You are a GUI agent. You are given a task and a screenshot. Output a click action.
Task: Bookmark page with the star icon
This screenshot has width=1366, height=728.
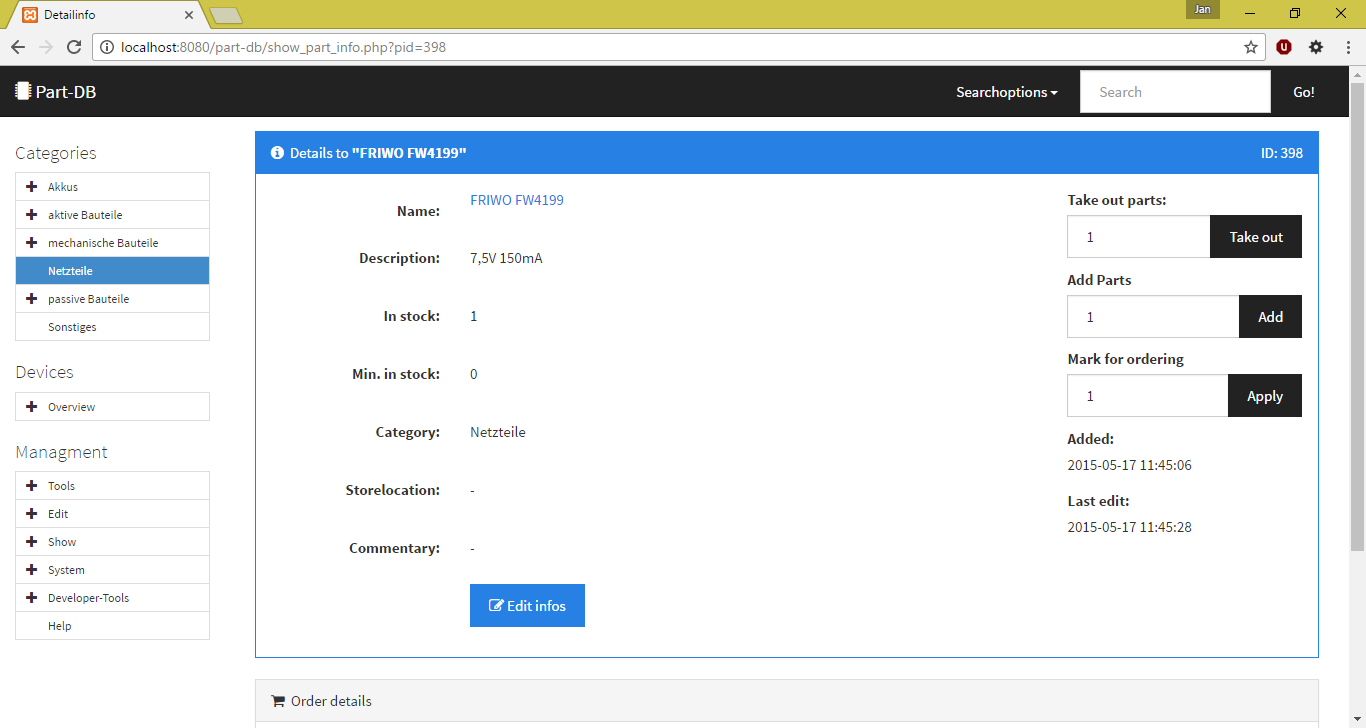click(1251, 47)
